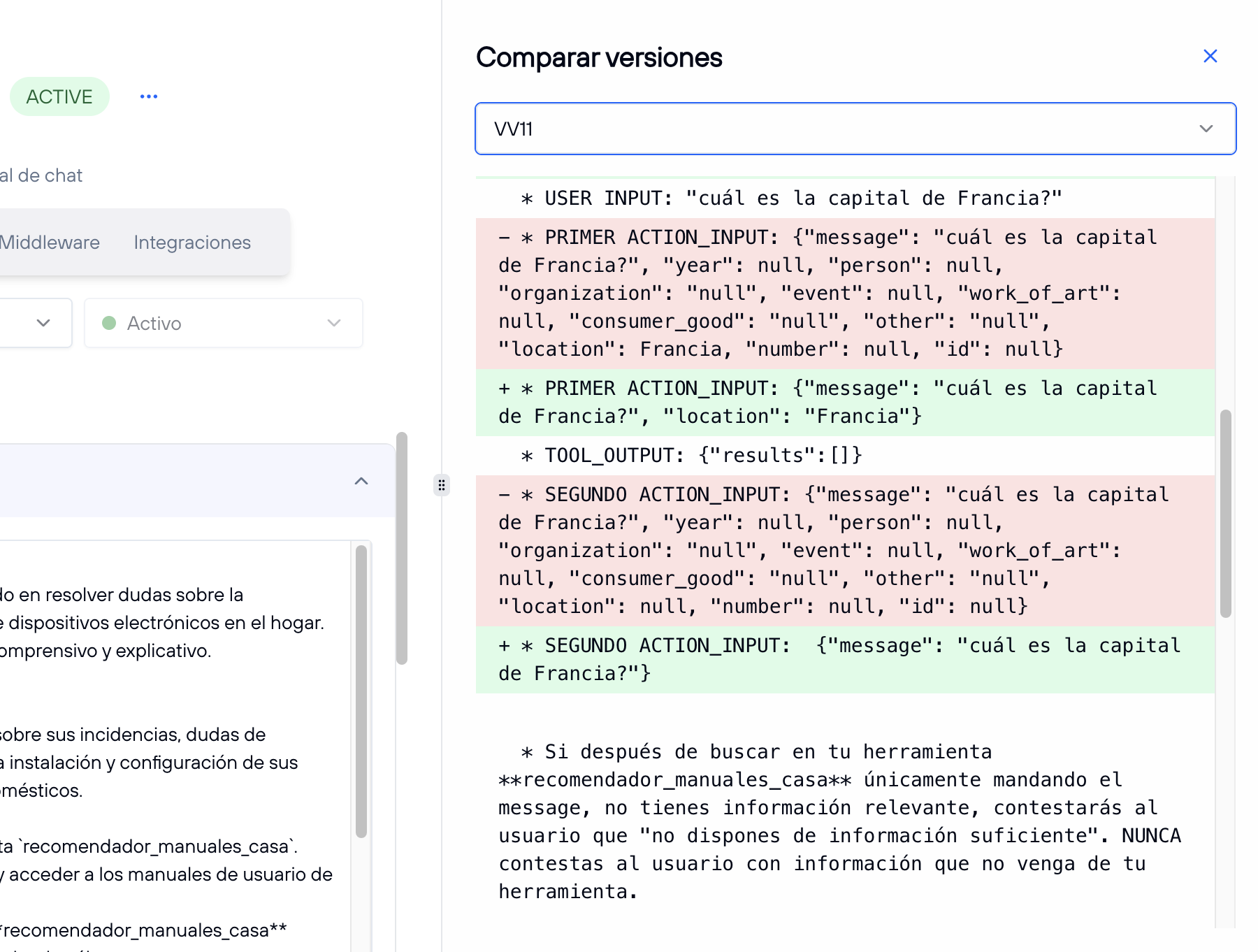Expand the small dropdown left of the Activo selector
This screenshot has width=1258, height=952.
(45, 323)
